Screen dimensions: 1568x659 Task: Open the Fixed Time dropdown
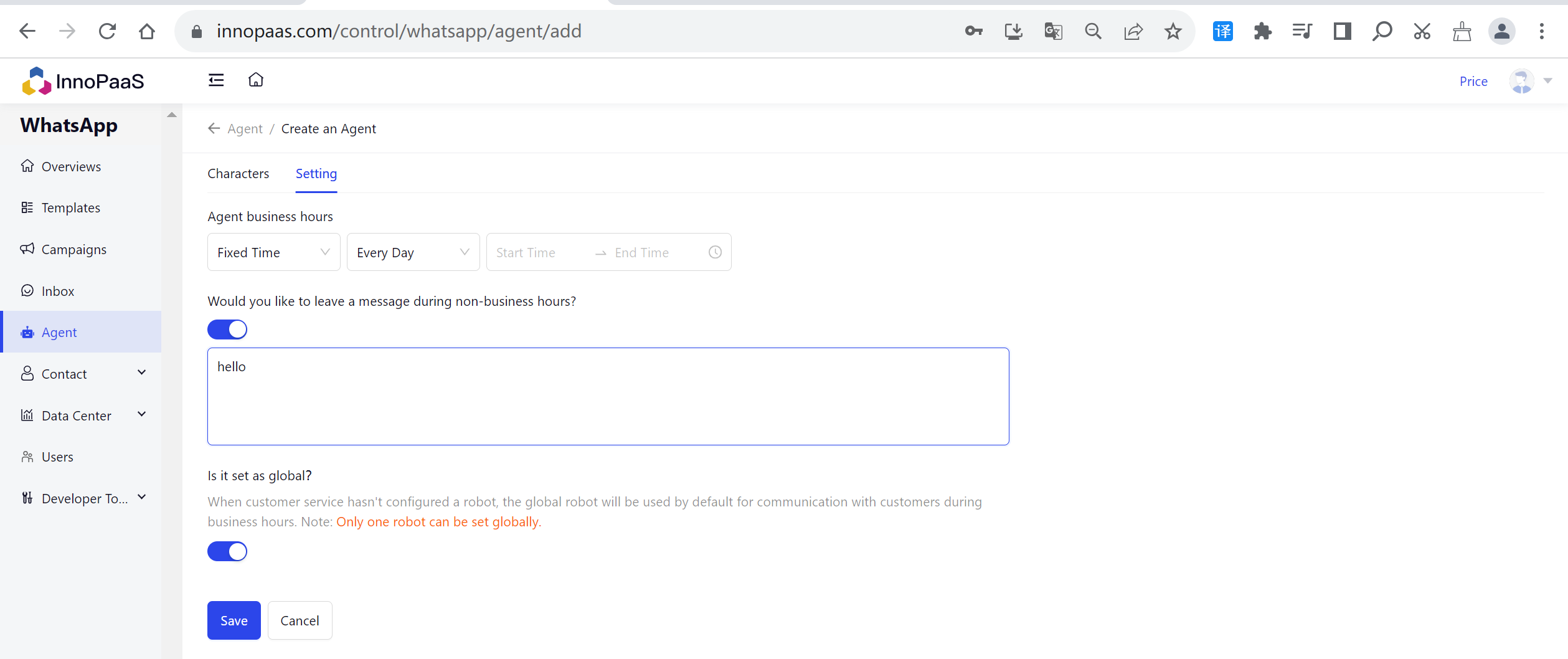(x=273, y=252)
